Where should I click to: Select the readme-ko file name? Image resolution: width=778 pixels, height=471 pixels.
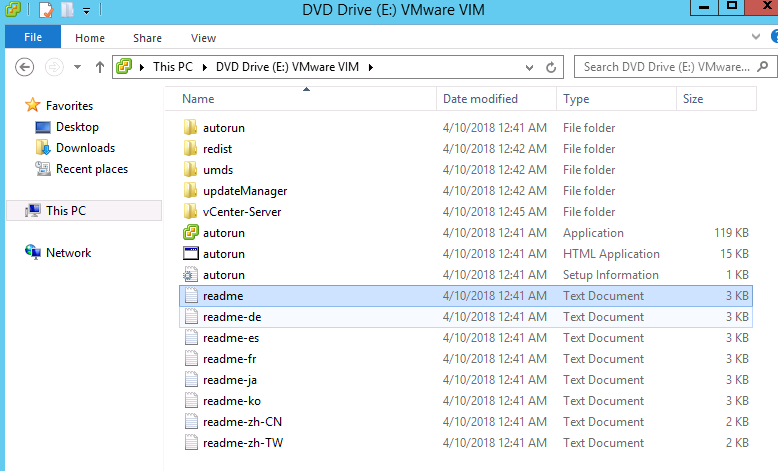click(232, 401)
